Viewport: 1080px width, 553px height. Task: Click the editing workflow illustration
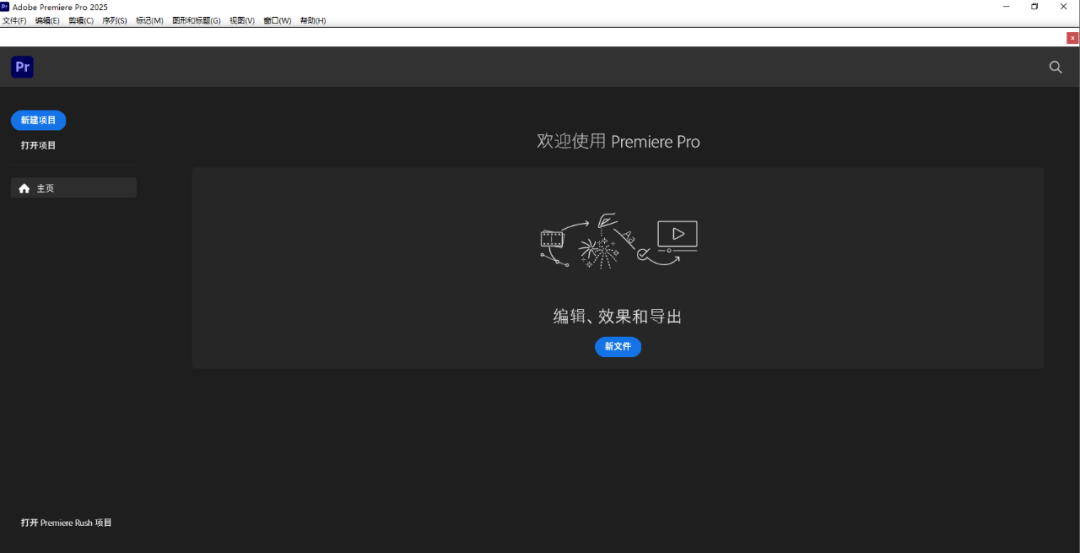pos(618,242)
